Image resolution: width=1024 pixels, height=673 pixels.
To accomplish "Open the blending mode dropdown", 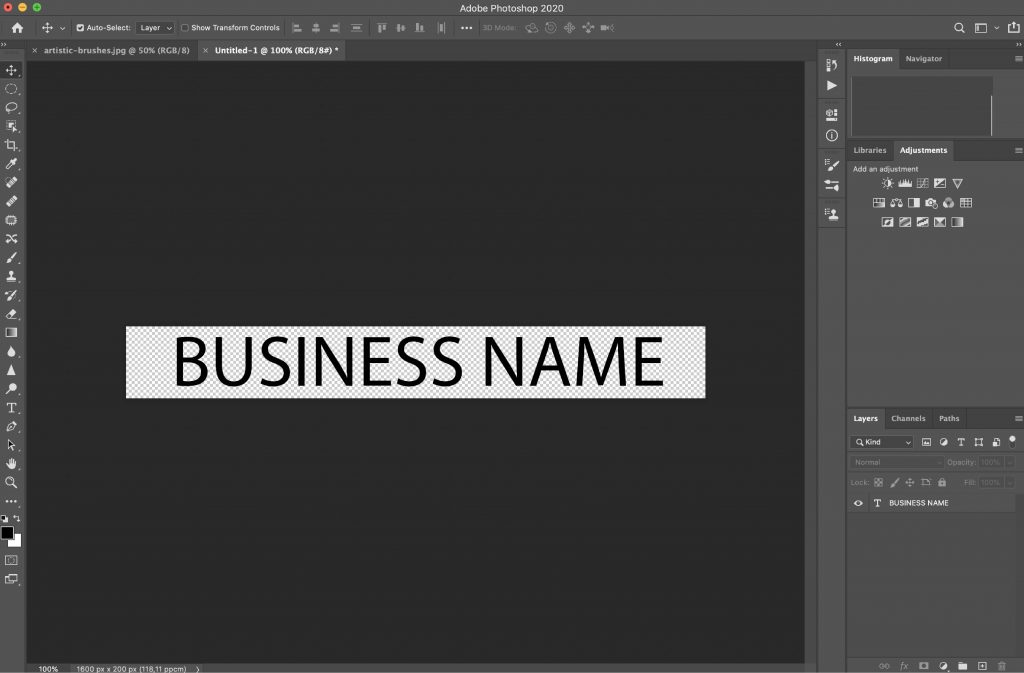I will (893, 462).
